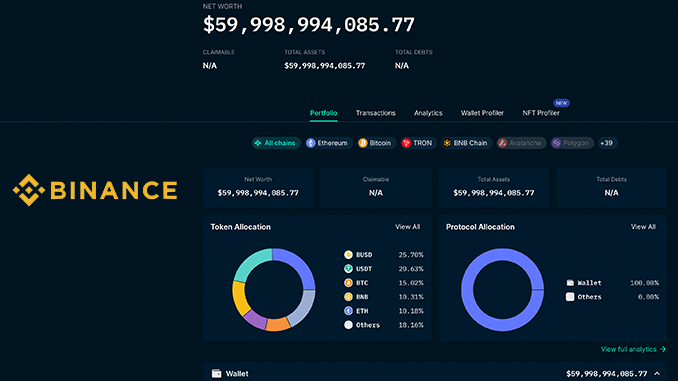Click the Net Worth summary card
This screenshot has height=381, width=678.
(258, 188)
